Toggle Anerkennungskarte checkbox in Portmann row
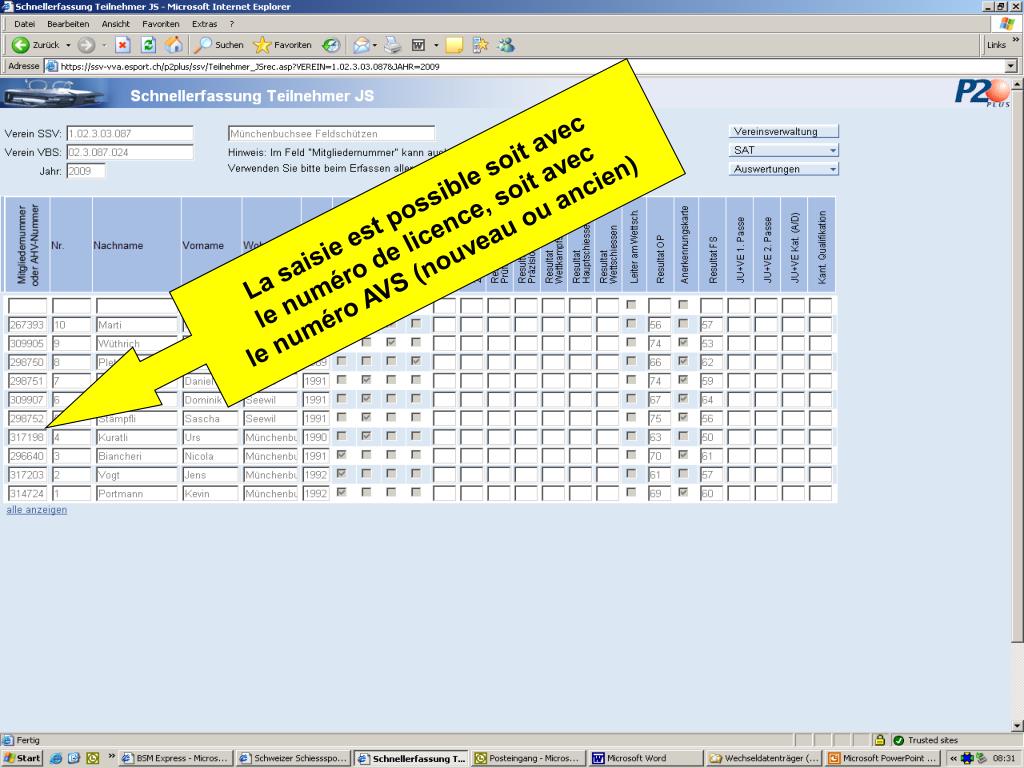 683,492
